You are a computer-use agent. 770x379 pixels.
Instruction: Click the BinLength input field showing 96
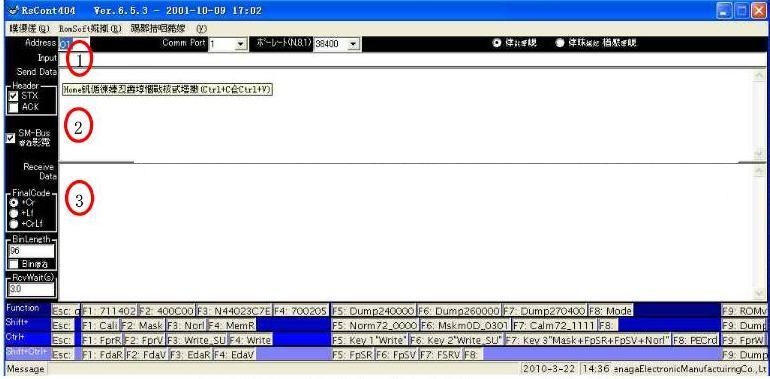click(x=31, y=250)
